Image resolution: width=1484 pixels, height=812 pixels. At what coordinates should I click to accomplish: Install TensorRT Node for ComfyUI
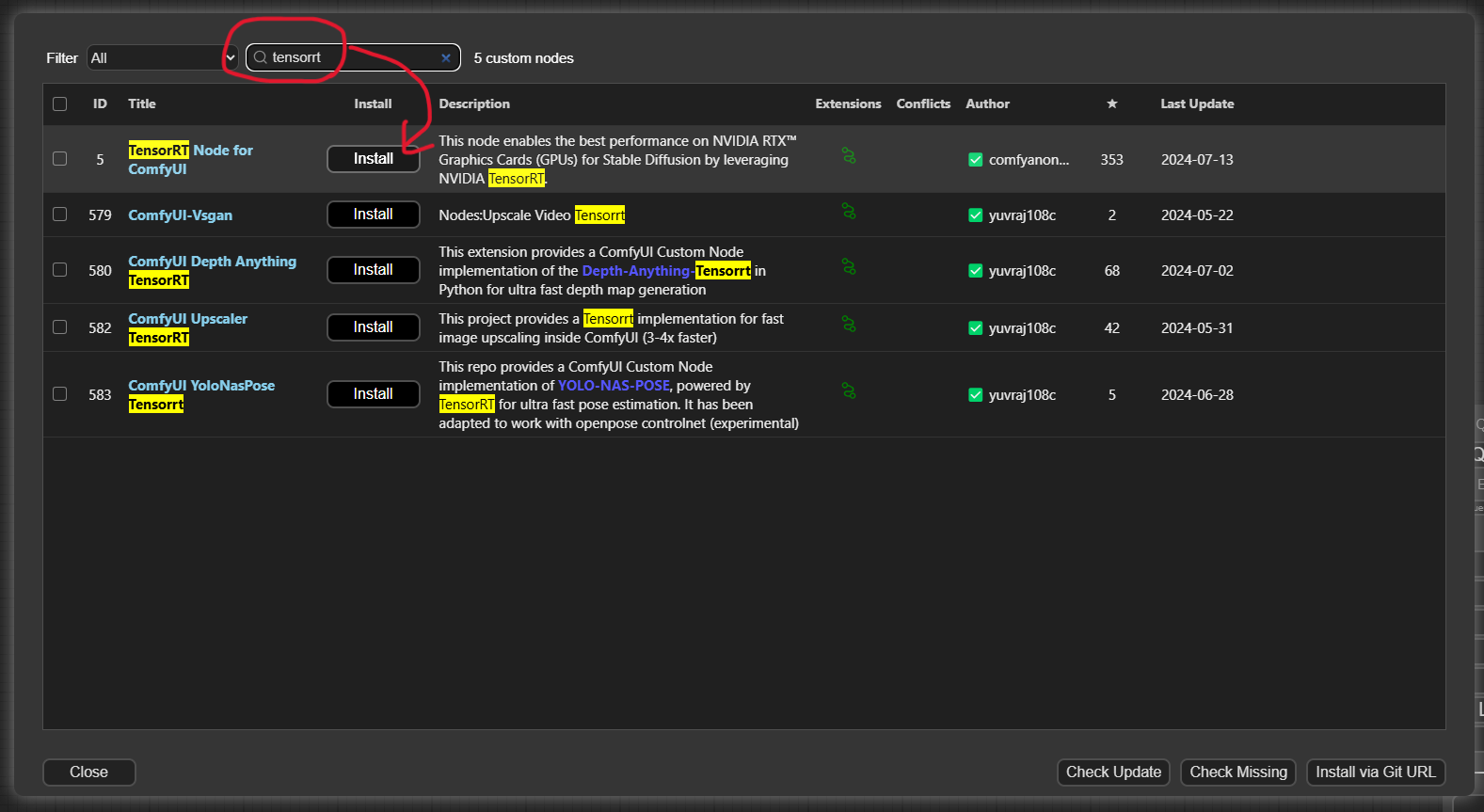(x=374, y=159)
